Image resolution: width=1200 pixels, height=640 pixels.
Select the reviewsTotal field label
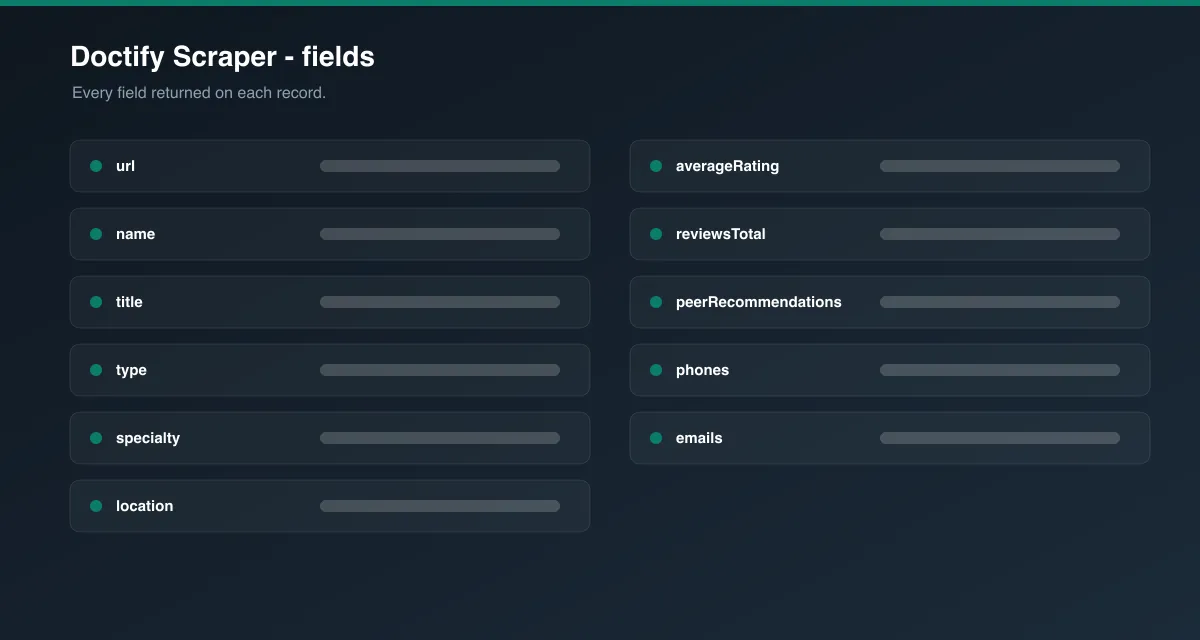[721, 234]
